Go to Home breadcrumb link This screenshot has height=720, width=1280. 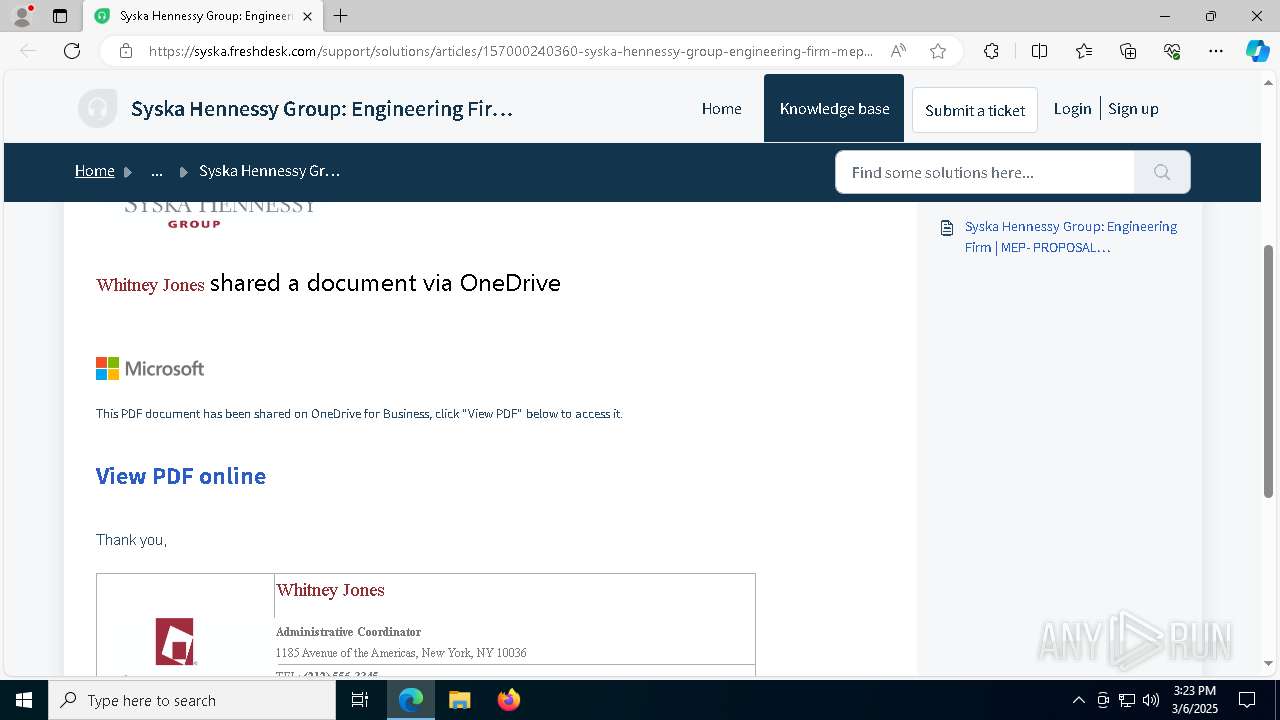[x=95, y=171]
